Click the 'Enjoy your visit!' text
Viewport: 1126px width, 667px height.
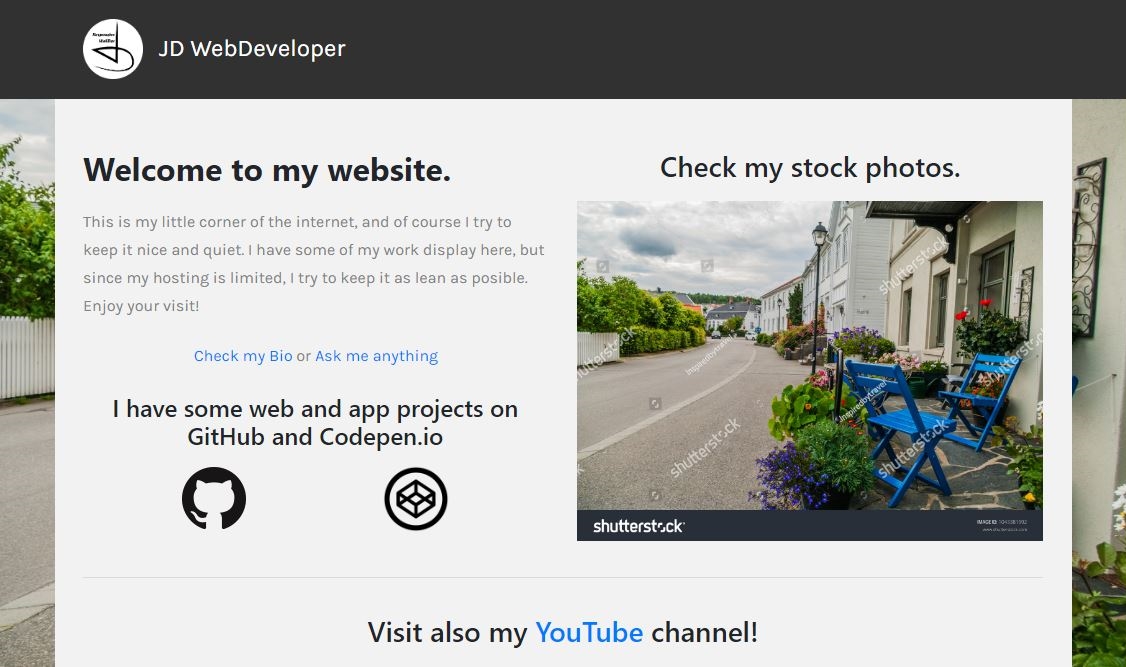coord(141,306)
